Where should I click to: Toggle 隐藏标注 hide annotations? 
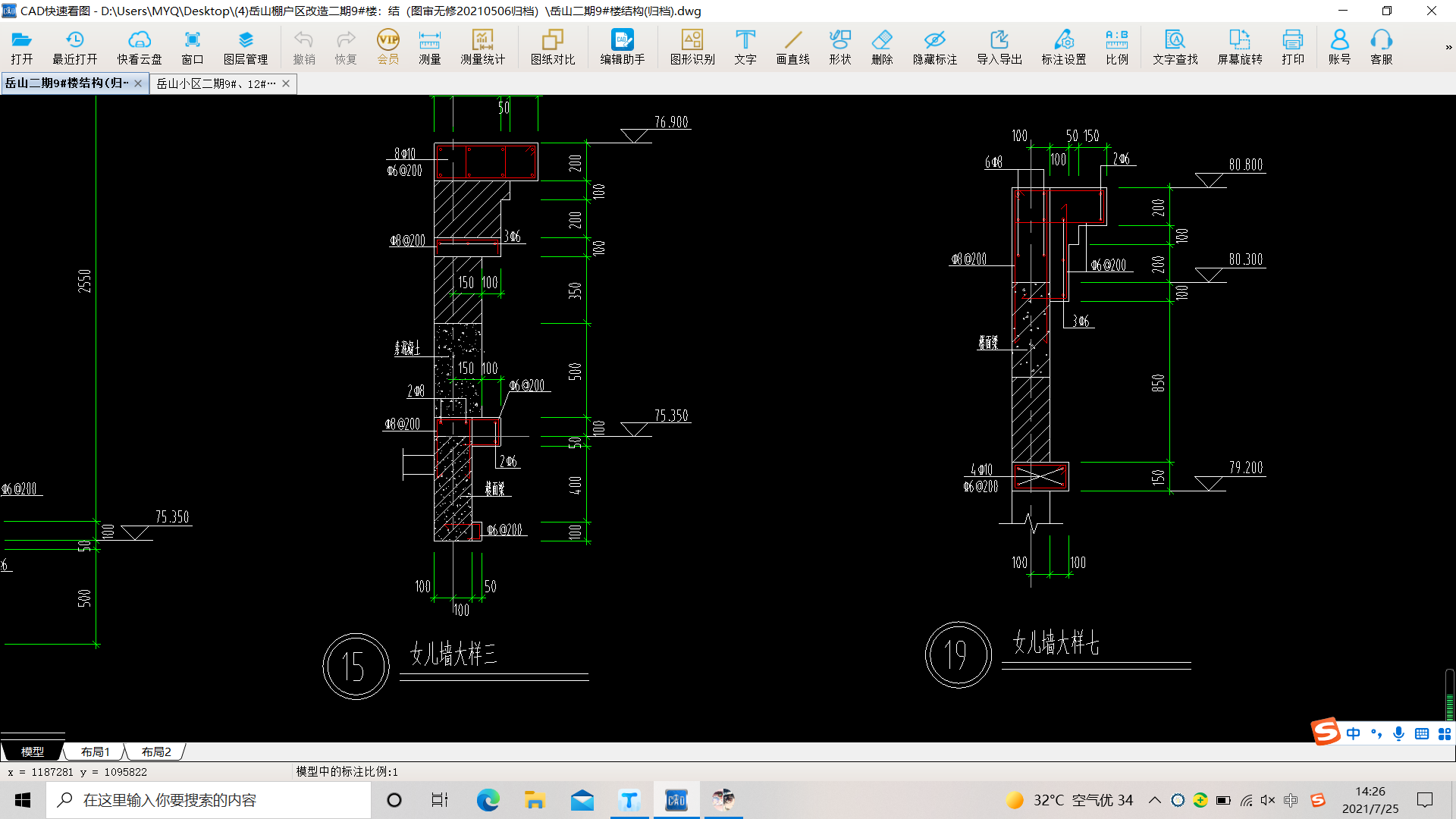(935, 47)
